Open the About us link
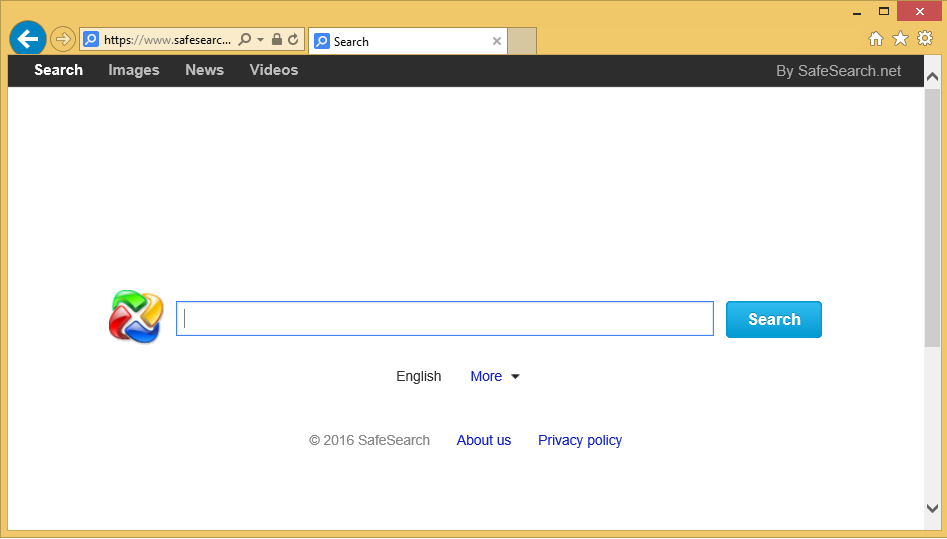This screenshot has height=539, width=947. click(484, 440)
